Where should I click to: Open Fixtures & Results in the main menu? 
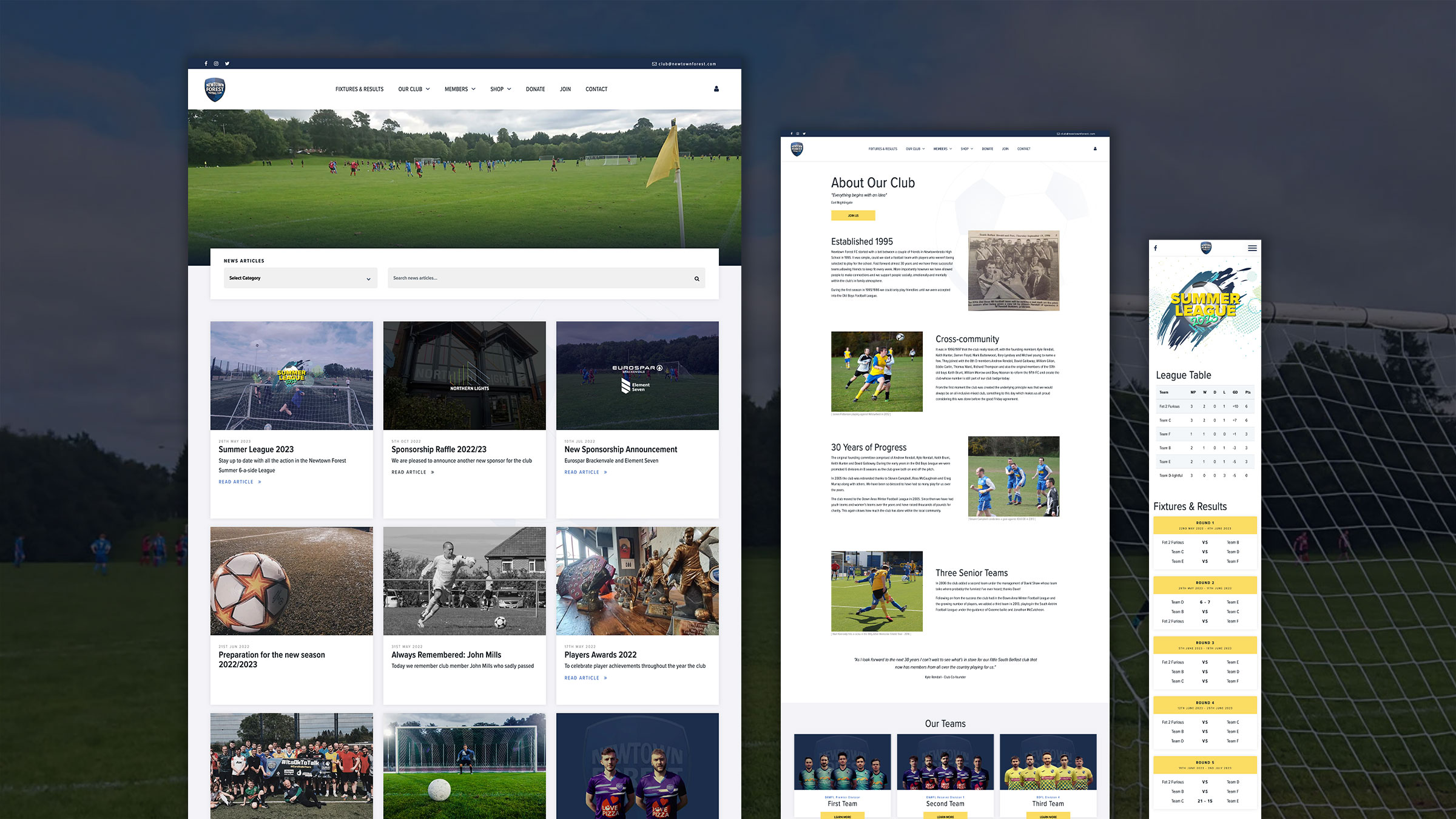tap(359, 89)
